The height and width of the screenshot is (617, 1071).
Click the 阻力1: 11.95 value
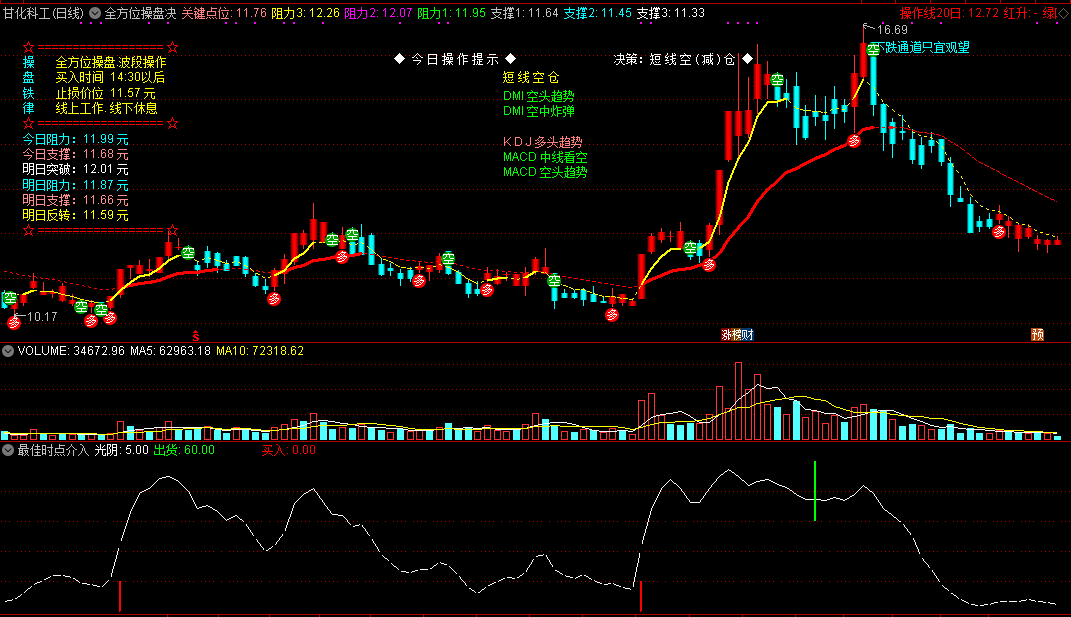pos(451,13)
